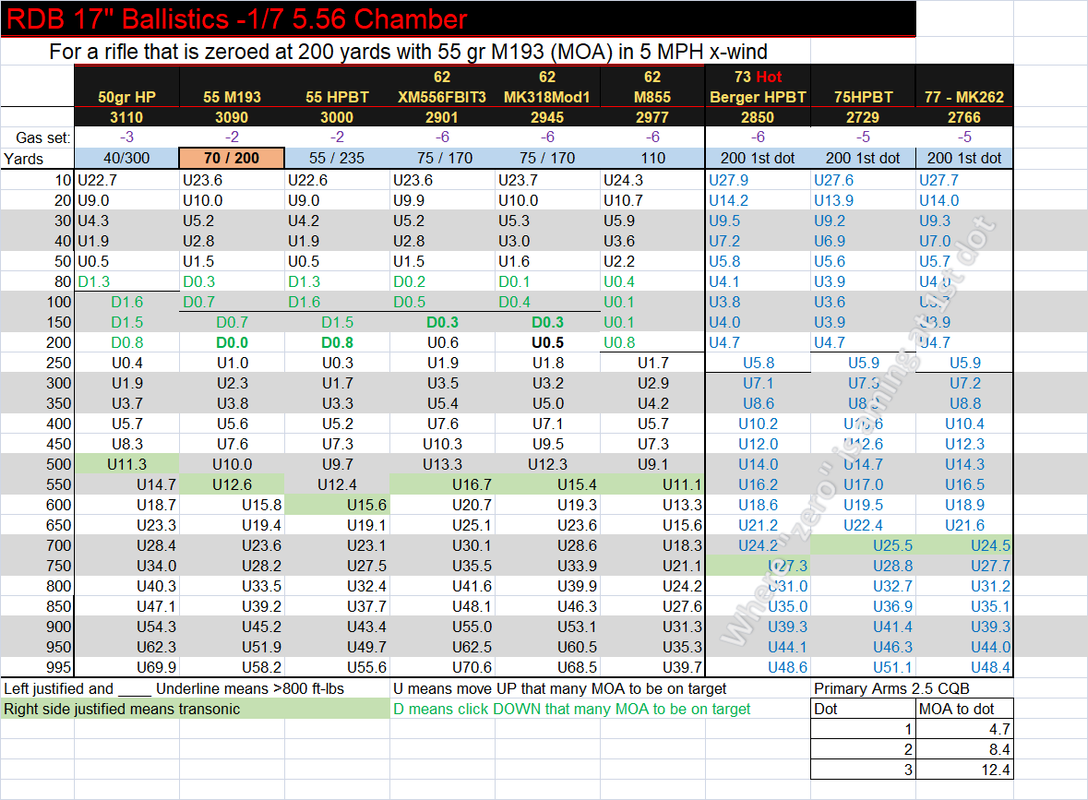The width and height of the screenshot is (1088, 800).
Task: Select cell 'U62.5' in the 950 row
Action: click(x=442, y=647)
